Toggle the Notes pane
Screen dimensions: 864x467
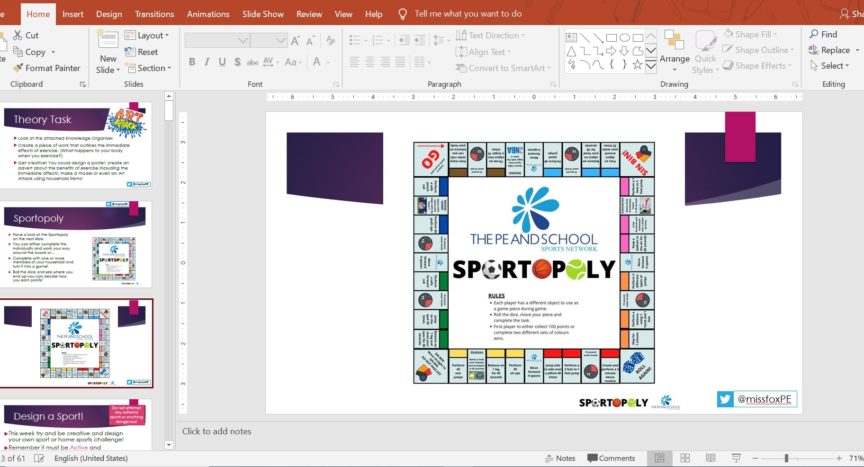point(558,458)
